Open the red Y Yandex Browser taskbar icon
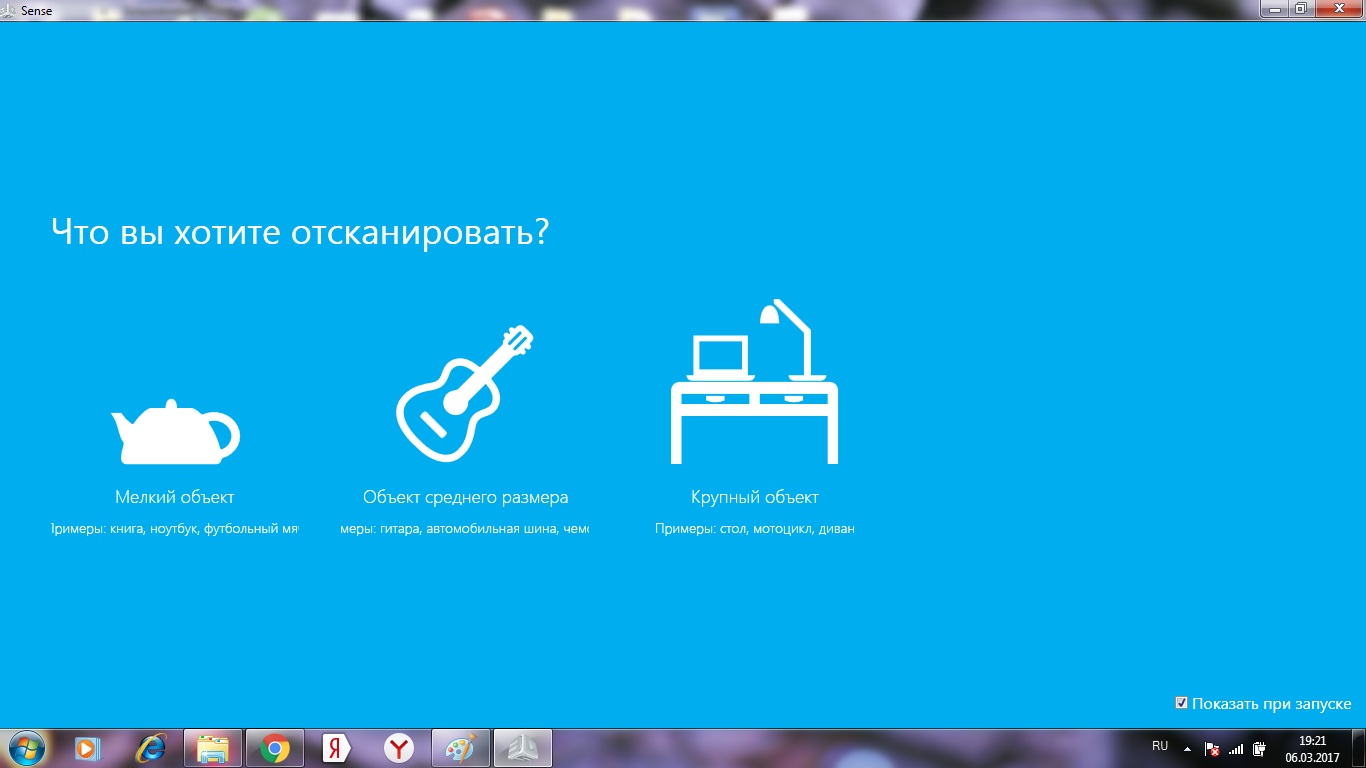 [x=399, y=748]
